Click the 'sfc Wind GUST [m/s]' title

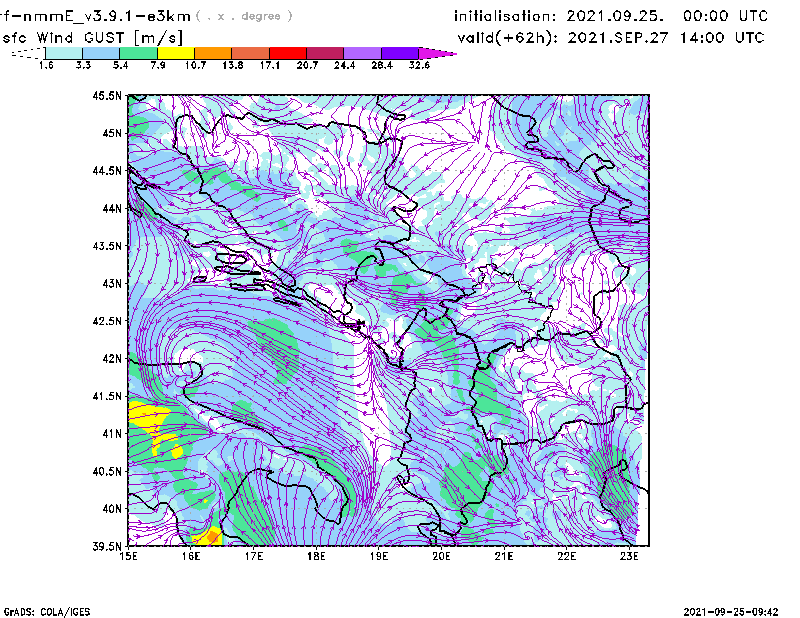[92, 38]
